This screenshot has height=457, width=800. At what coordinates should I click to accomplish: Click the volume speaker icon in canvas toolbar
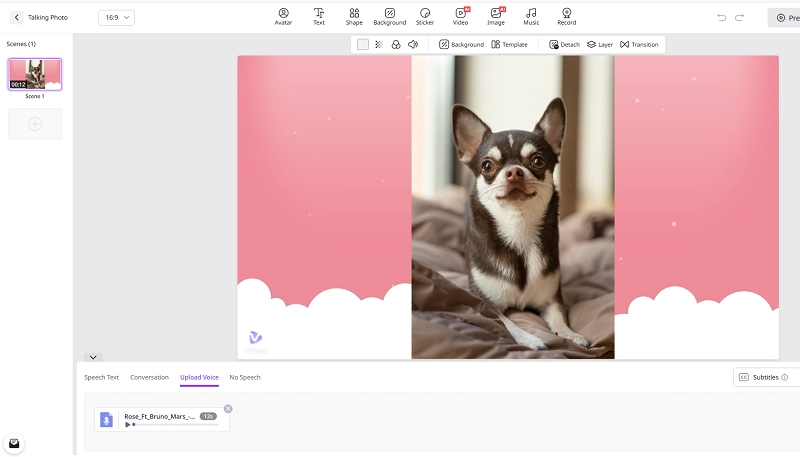(x=412, y=45)
